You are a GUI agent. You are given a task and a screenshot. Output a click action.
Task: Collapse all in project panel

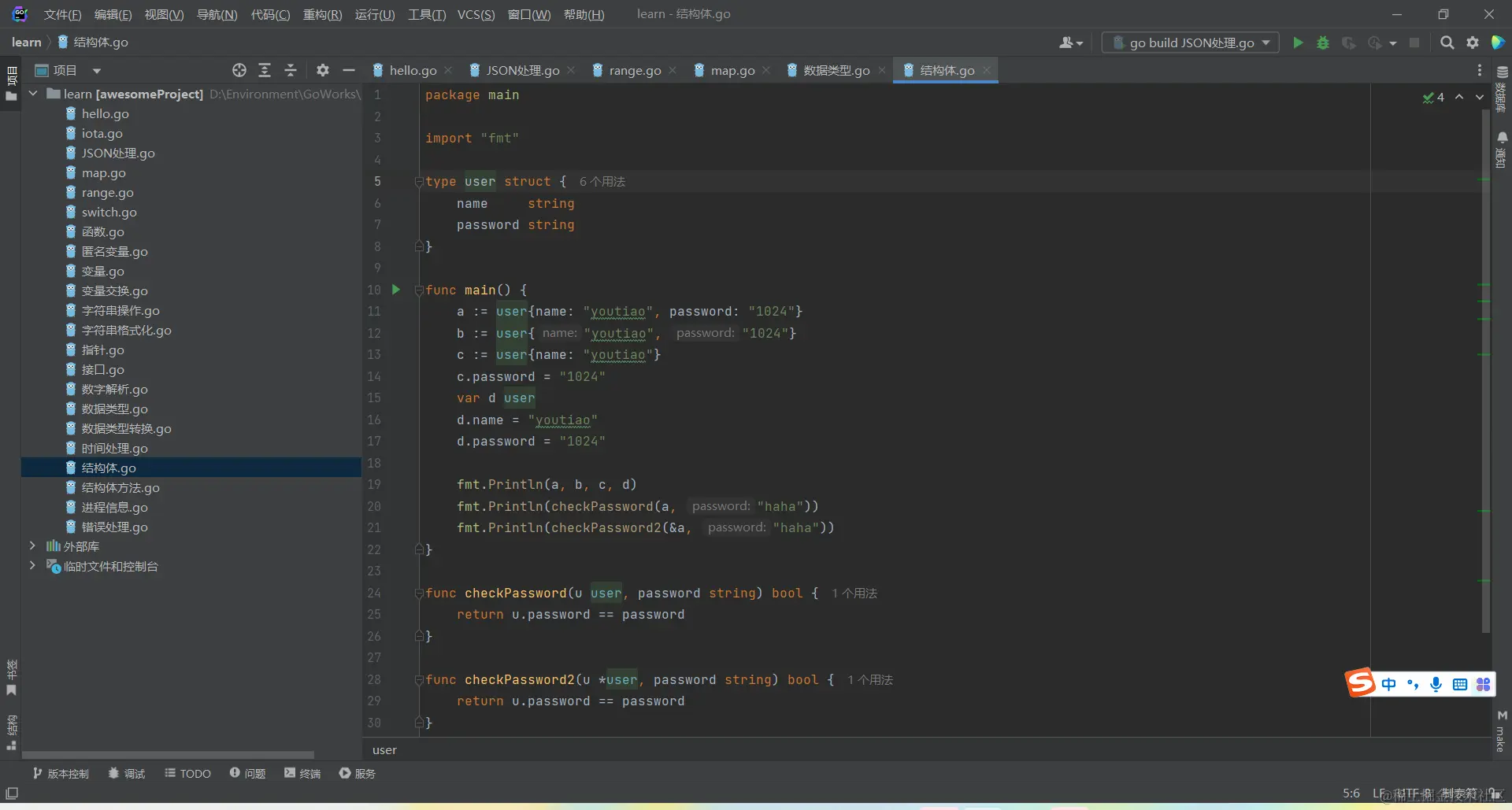coord(291,70)
